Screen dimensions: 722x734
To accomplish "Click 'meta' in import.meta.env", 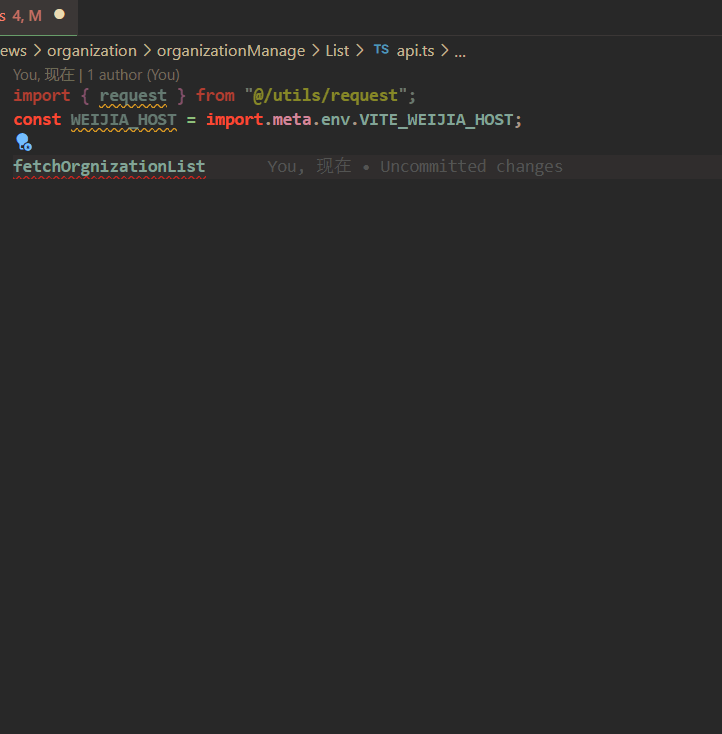I will pyautogui.click(x=292, y=120).
